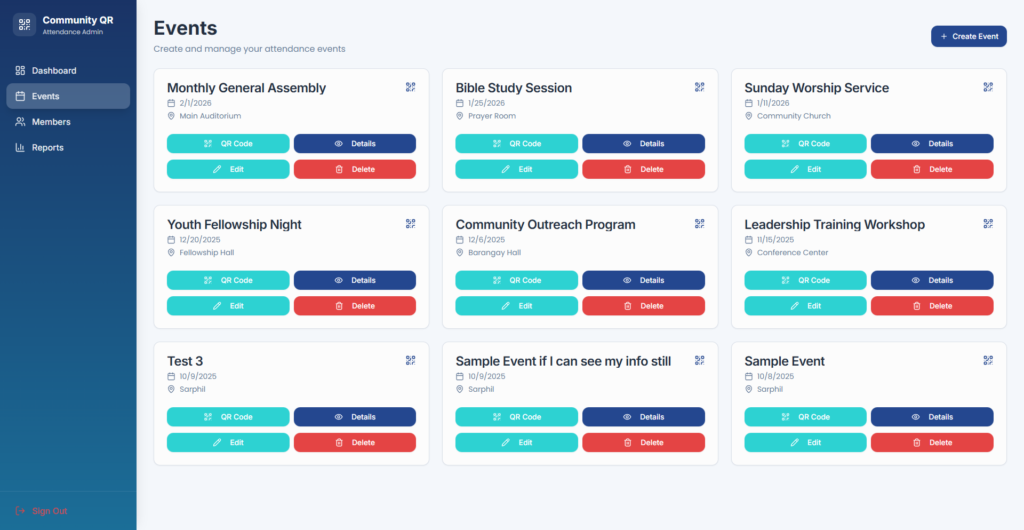Click the Community QR logo icon
Image resolution: width=1024 pixels, height=530 pixels.
pyautogui.click(x=24, y=24)
